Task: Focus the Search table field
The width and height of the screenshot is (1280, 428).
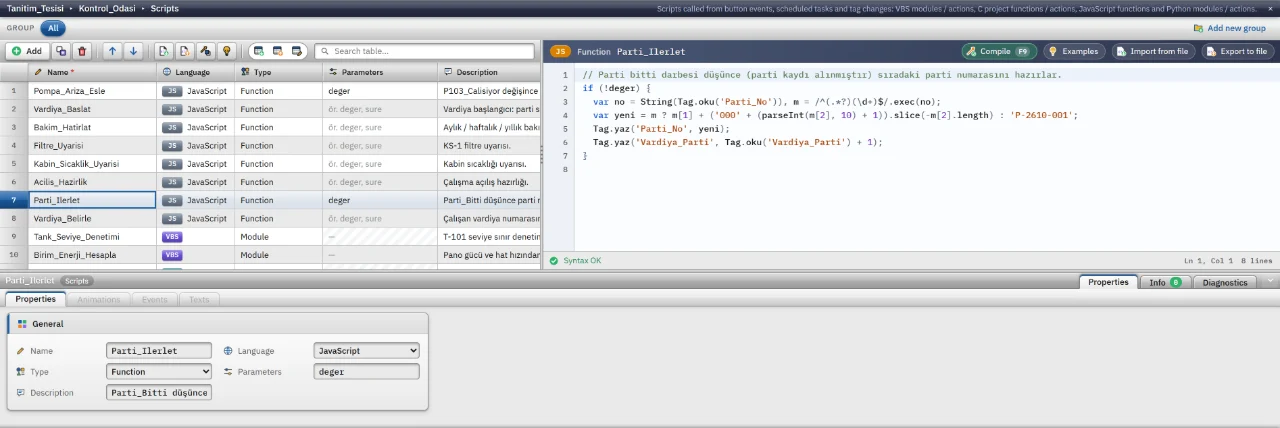Action: pos(426,50)
